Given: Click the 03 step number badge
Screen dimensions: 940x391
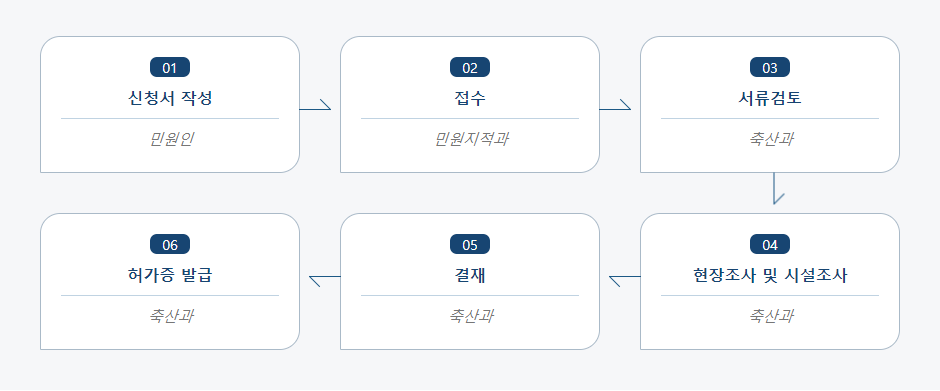Looking at the screenshot, I should [770, 67].
